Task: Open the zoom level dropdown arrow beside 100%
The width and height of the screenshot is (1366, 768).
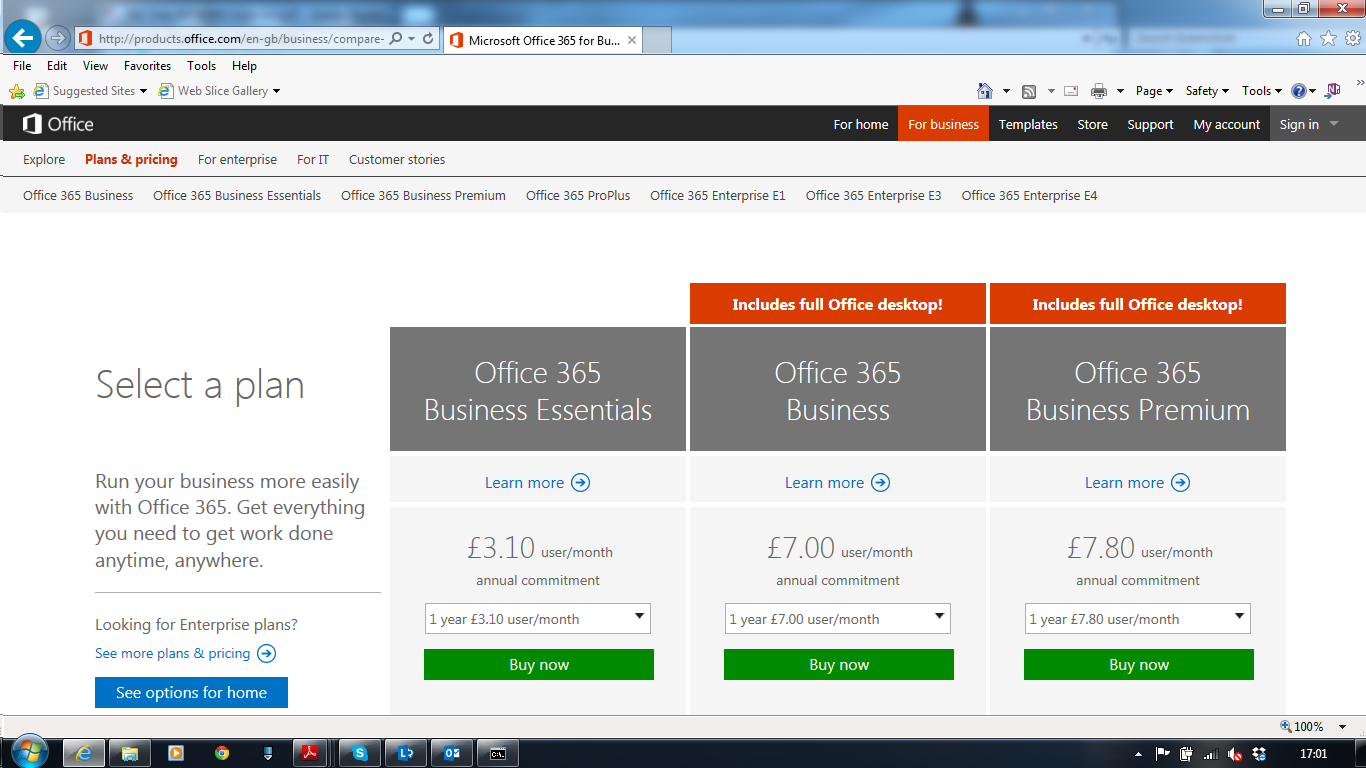Action: (1343, 727)
